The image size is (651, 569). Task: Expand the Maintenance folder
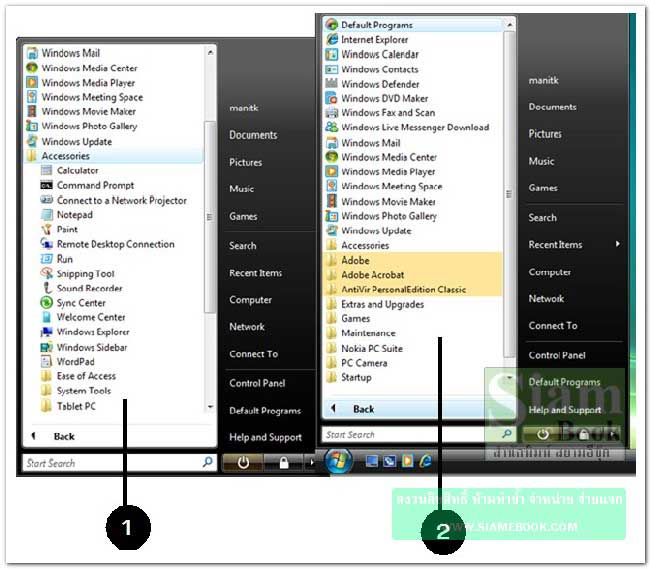(x=361, y=333)
